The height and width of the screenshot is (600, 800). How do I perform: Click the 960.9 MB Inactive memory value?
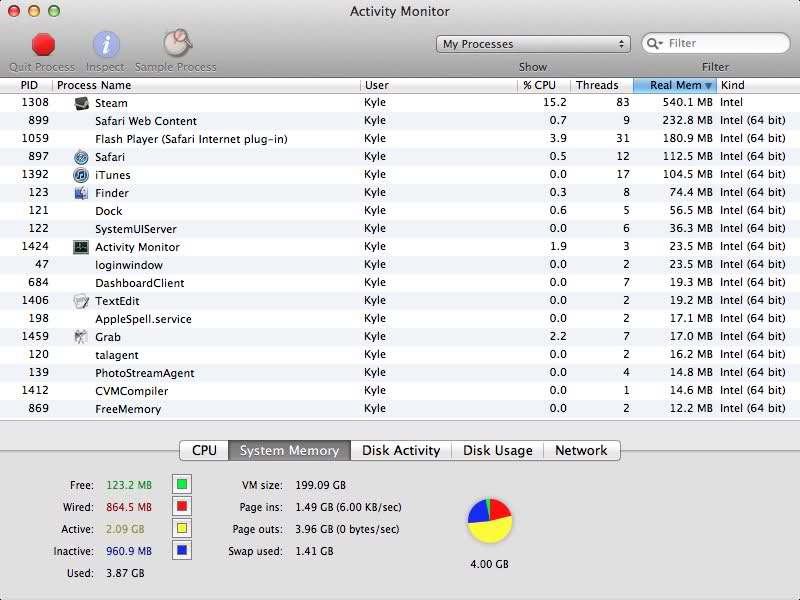tap(129, 551)
